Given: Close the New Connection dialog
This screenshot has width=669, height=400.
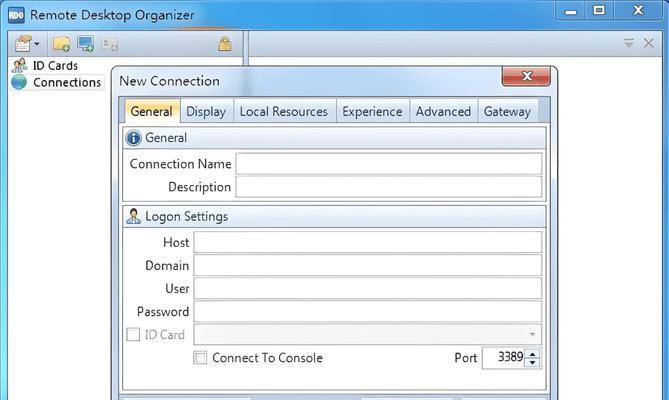Looking at the screenshot, I should point(526,76).
